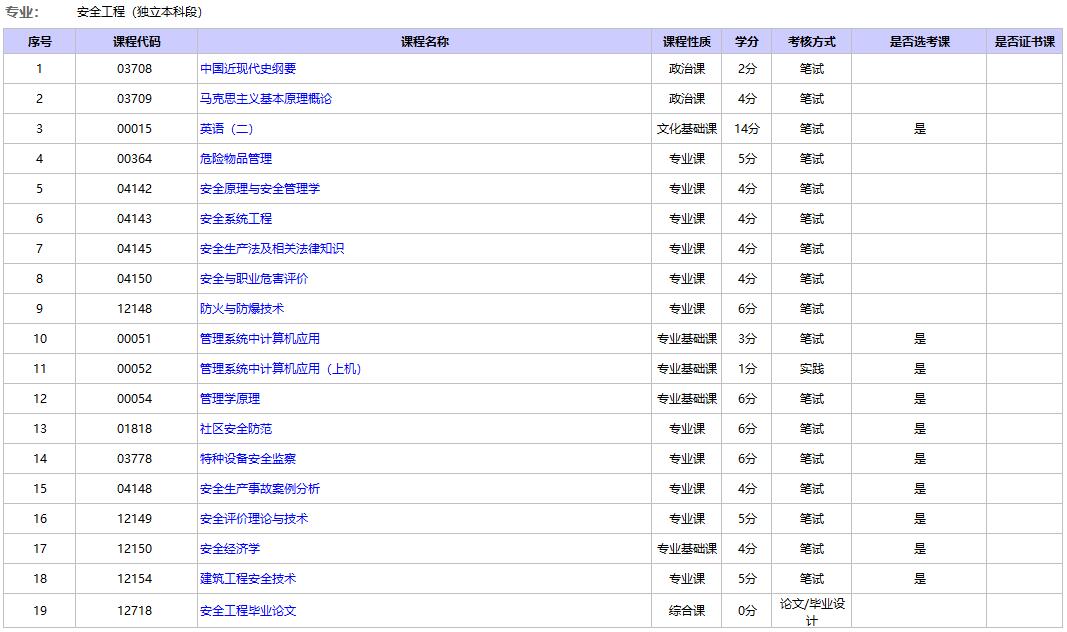Open the 特种设备安全监察 course link

[248, 458]
